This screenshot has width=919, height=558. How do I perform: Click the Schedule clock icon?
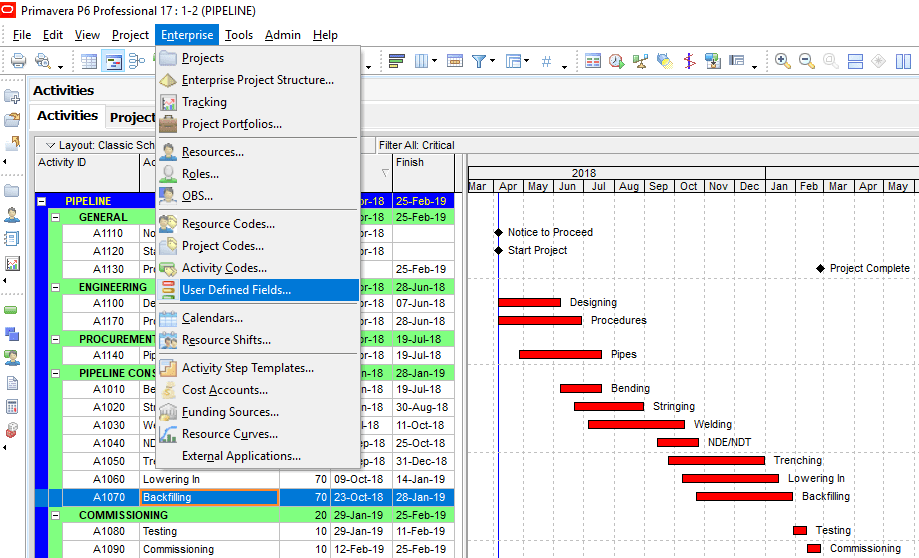pos(617,61)
